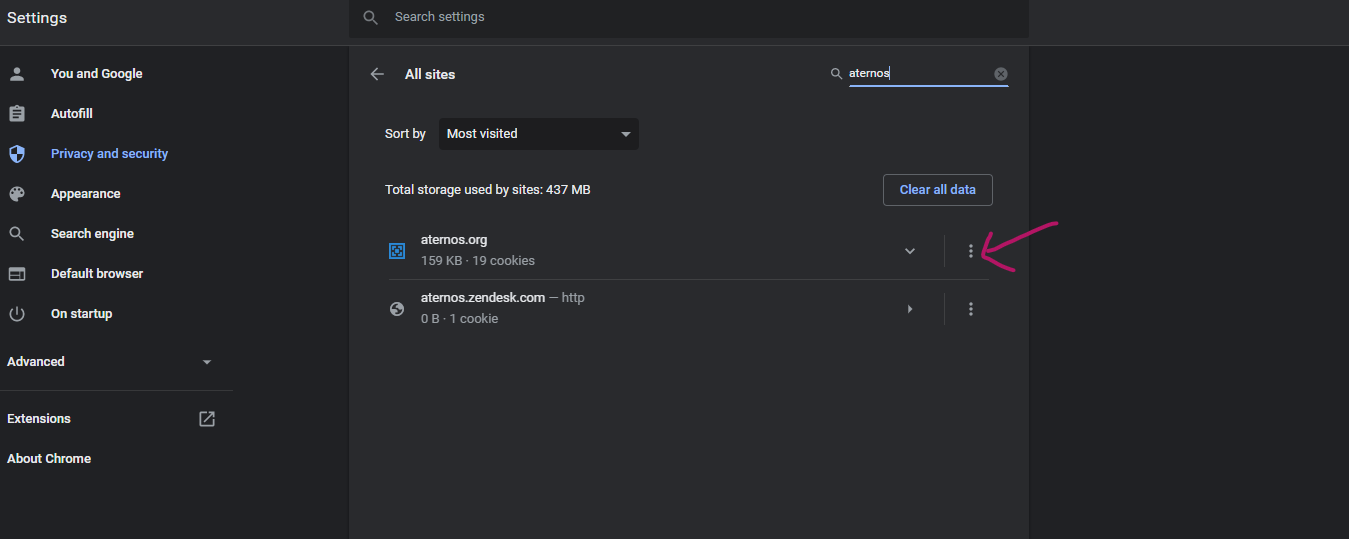Screen dimensions: 1349x539
Task: Open more actions for aternos.zendesk.com
Action: (x=970, y=309)
